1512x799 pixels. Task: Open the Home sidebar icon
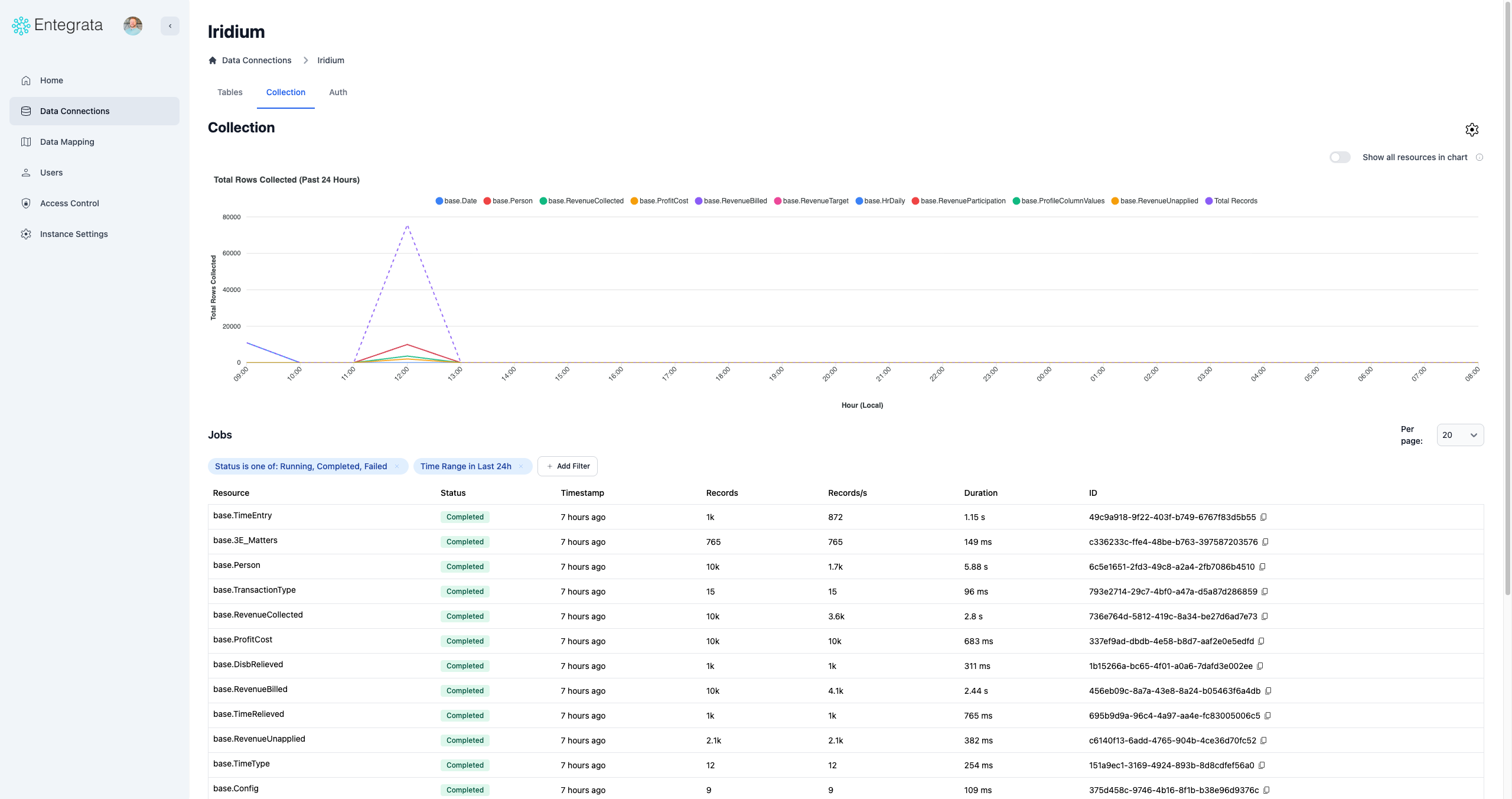click(26, 80)
